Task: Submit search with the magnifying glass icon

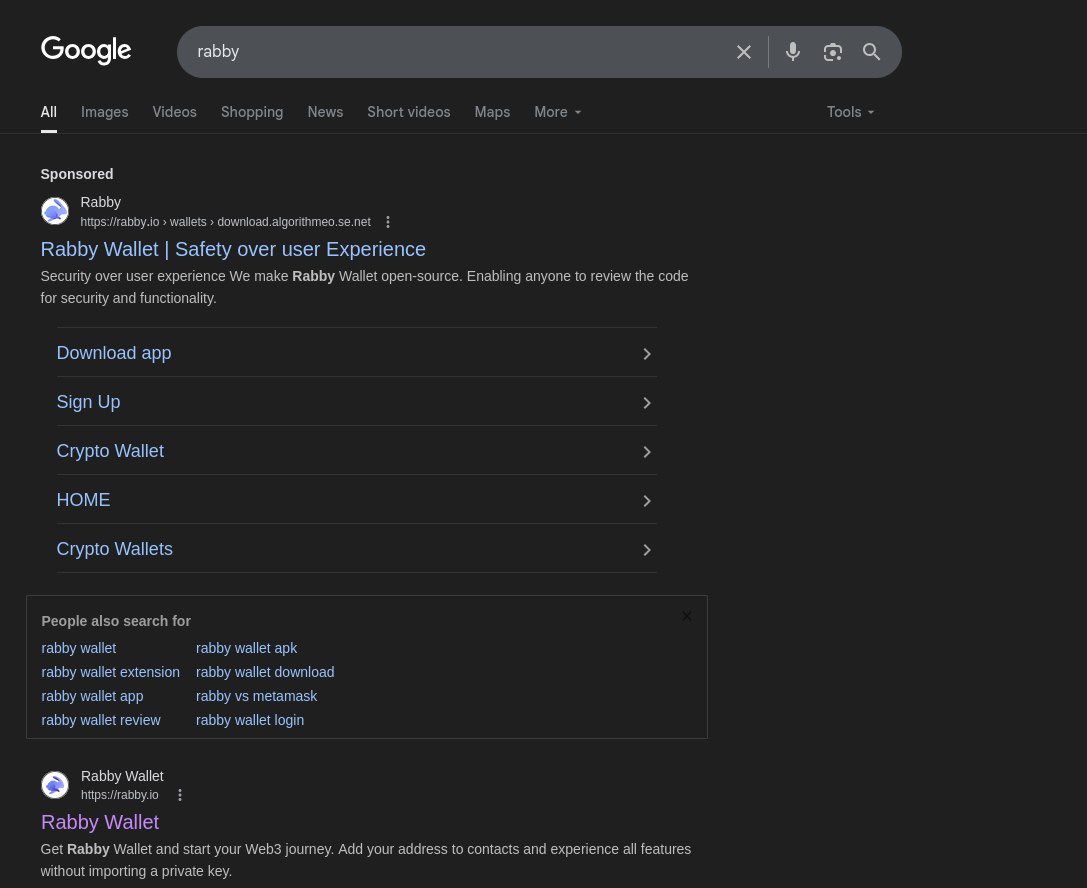Action: coord(871,52)
